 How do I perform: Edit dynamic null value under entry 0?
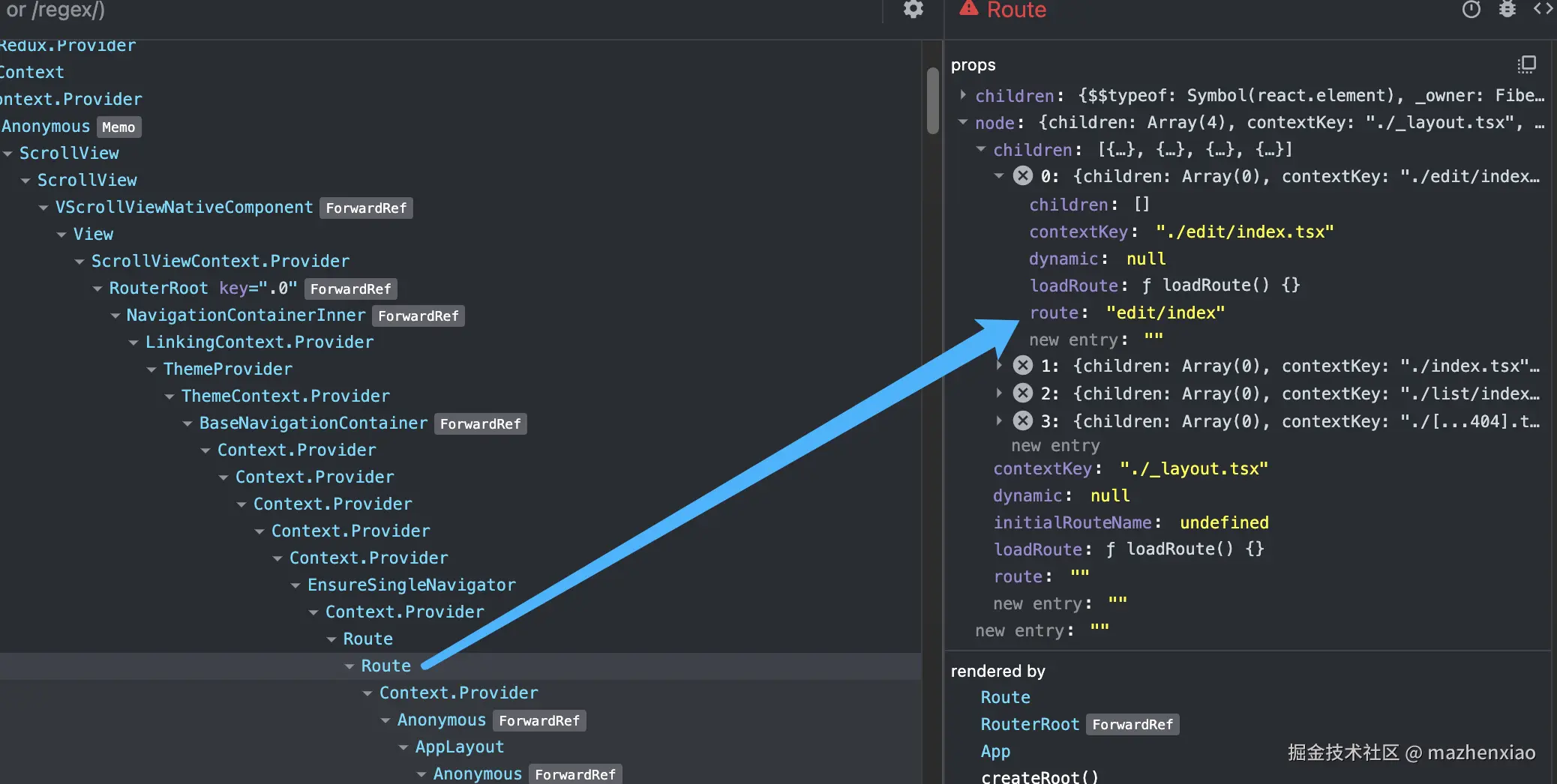coord(1146,259)
